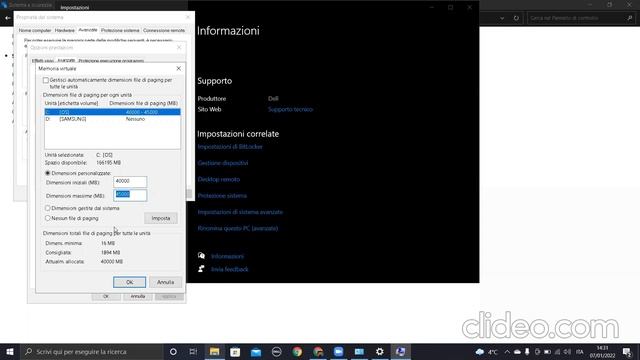Show hidden tray icons chevron
Viewport: 640px width, 360px height.
coord(507,351)
